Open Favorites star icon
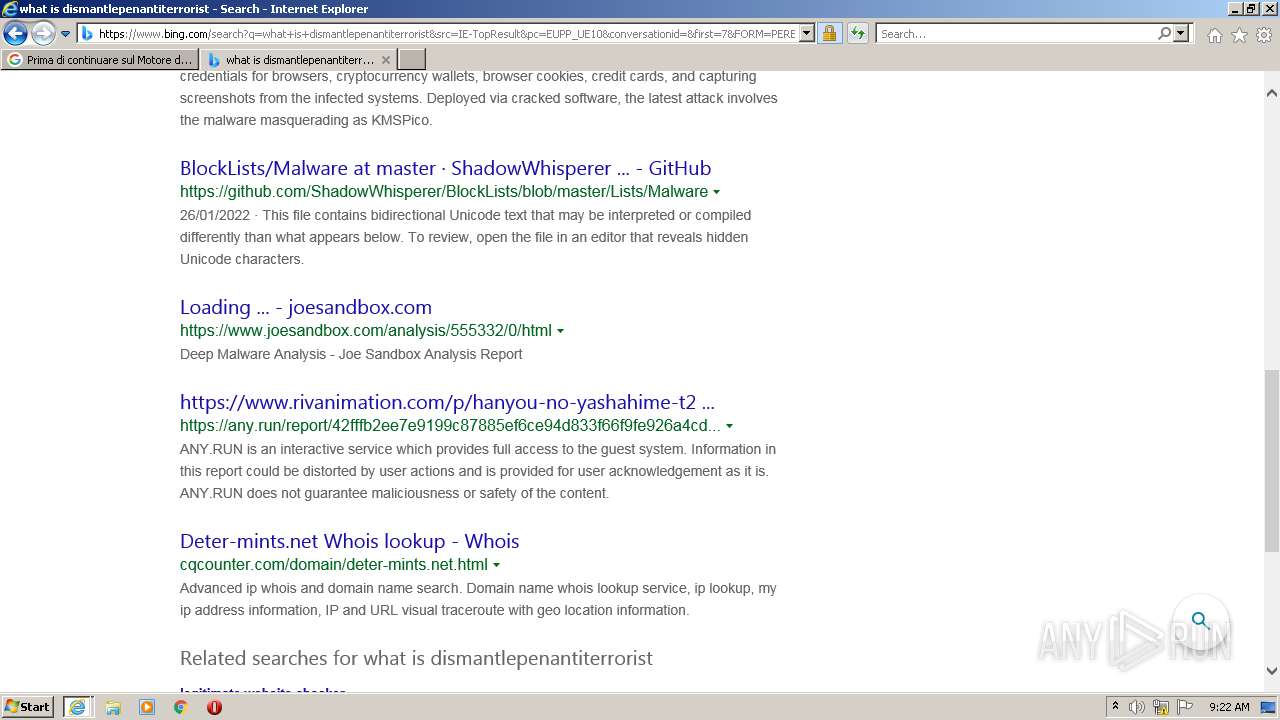The height and width of the screenshot is (720, 1280). tap(1239, 35)
